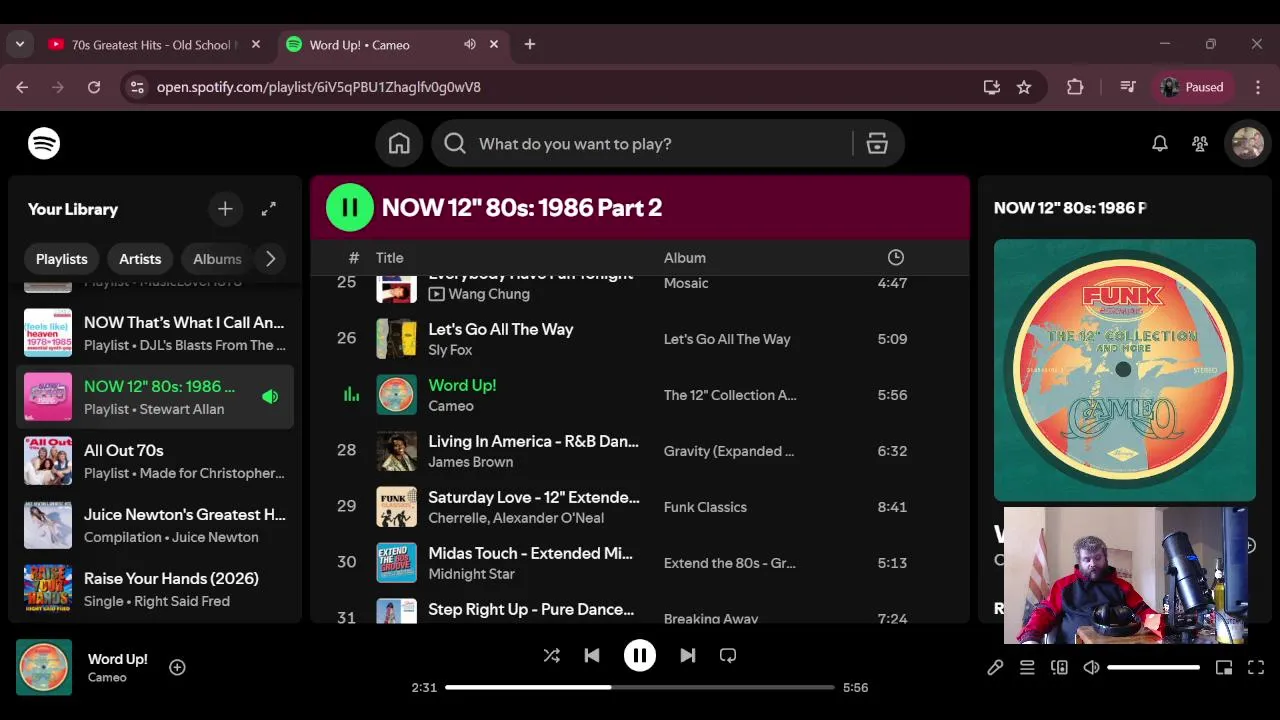Select the Albums filter chip
This screenshot has height=720, width=1280.
217,259
